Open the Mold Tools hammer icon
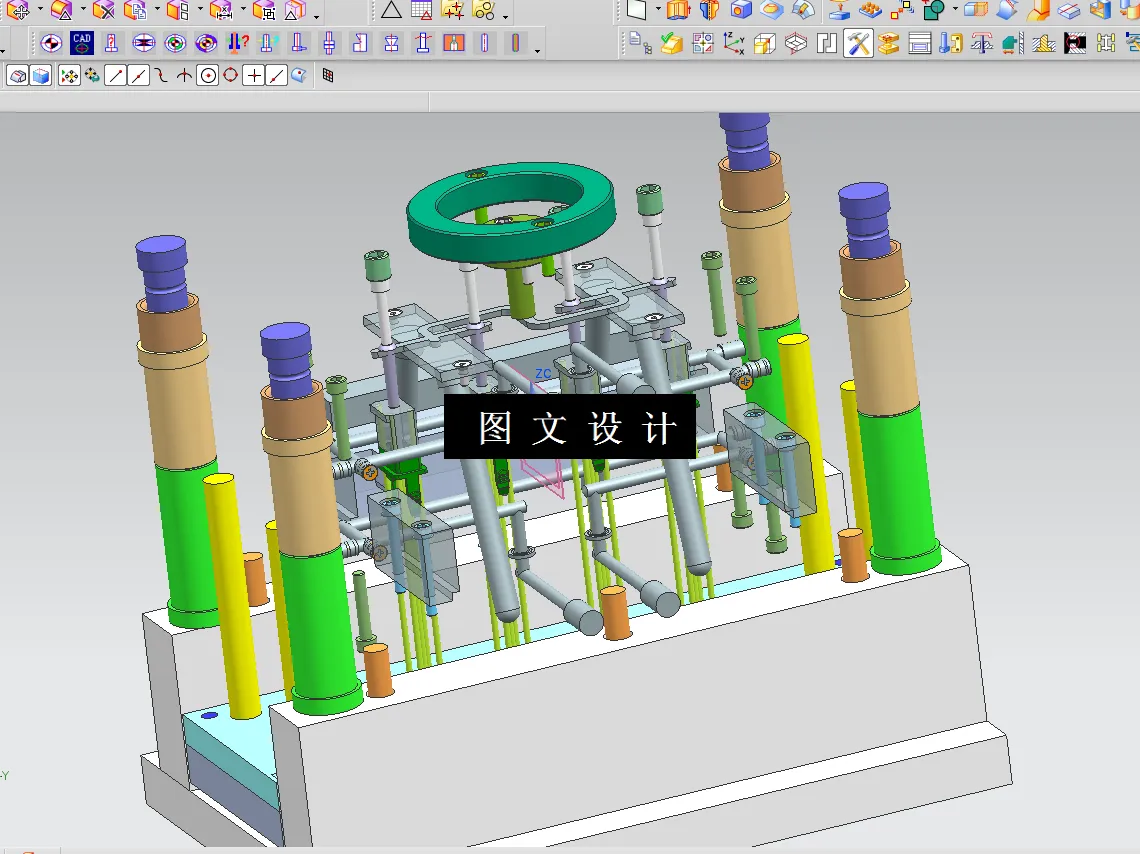The image size is (1140, 854). (x=858, y=44)
